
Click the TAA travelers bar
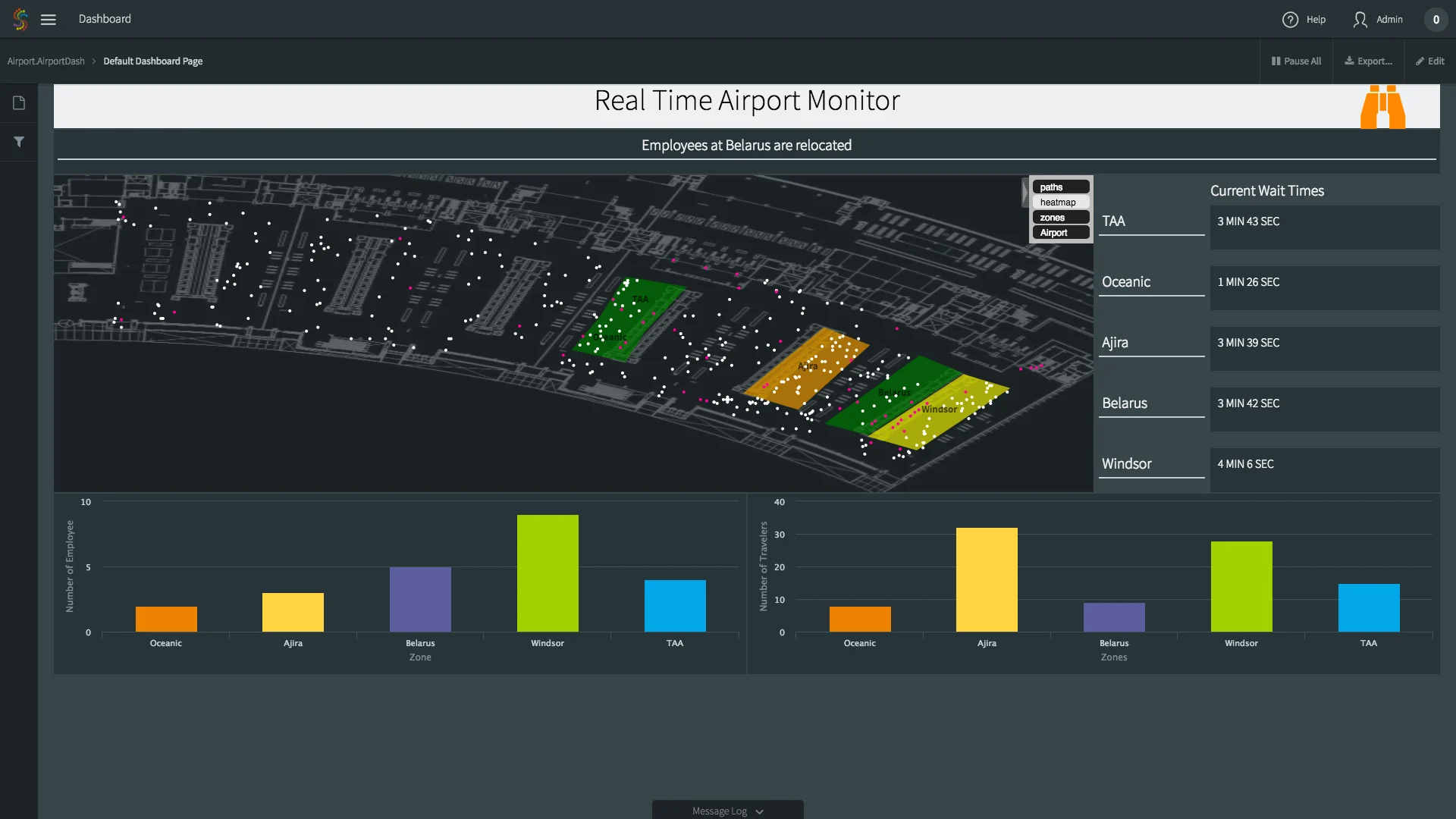click(1369, 607)
